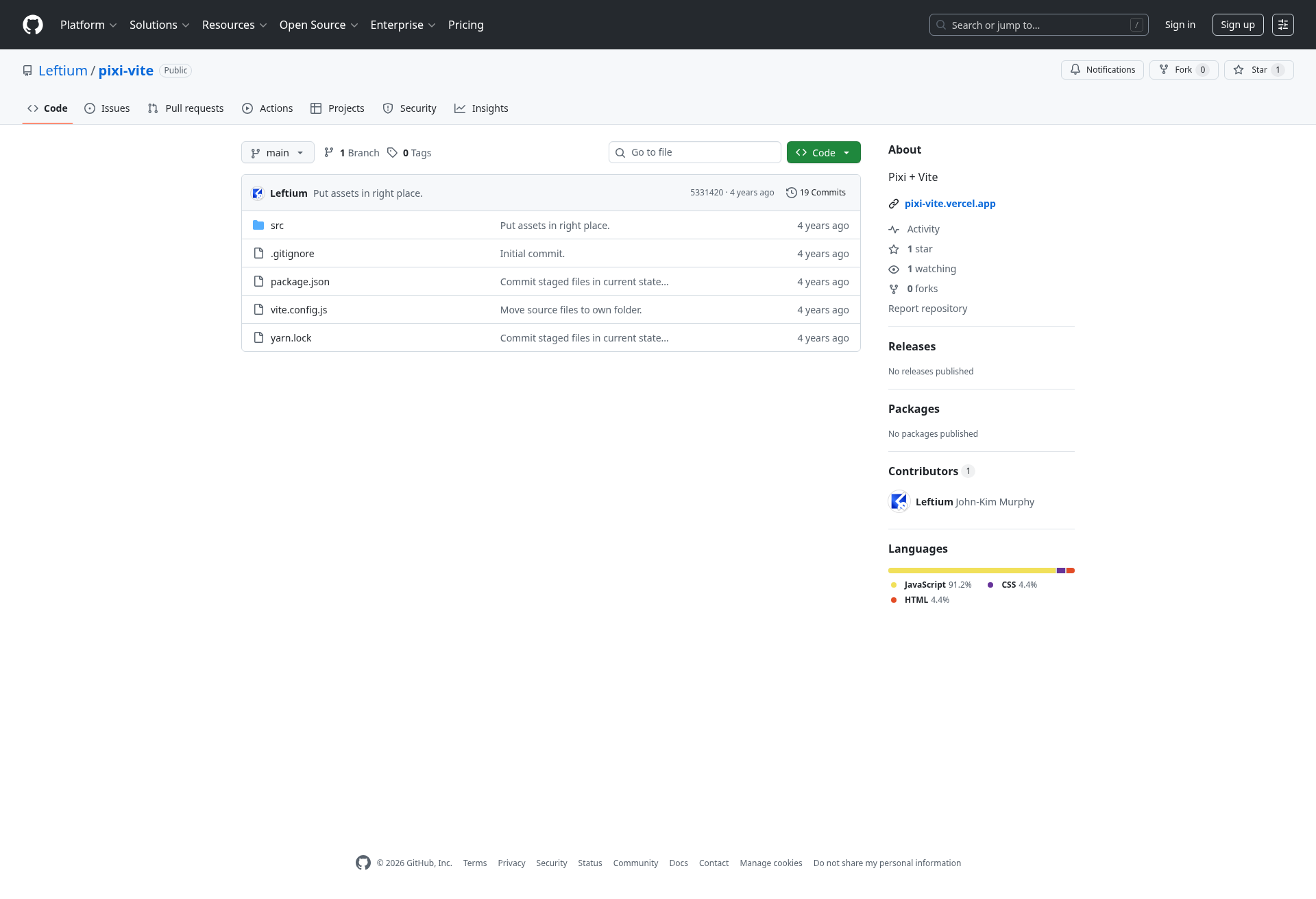Image resolution: width=1316 pixels, height=899 pixels.
Task: Click the search magnifier icon in the header
Action: pos(941,25)
